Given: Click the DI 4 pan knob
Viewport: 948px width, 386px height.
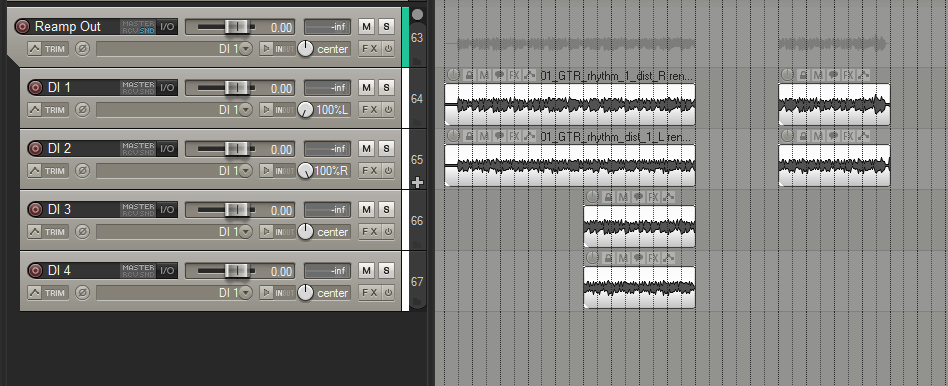Looking at the screenshot, I should (x=305, y=293).
